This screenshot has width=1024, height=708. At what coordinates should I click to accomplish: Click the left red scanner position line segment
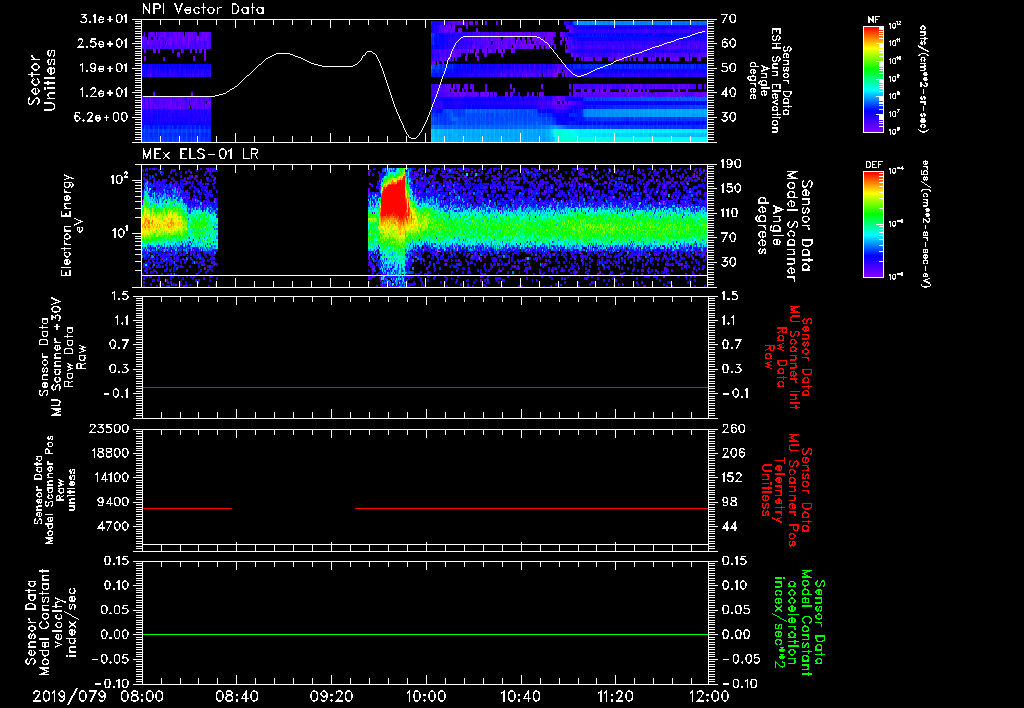pos(187,508)
